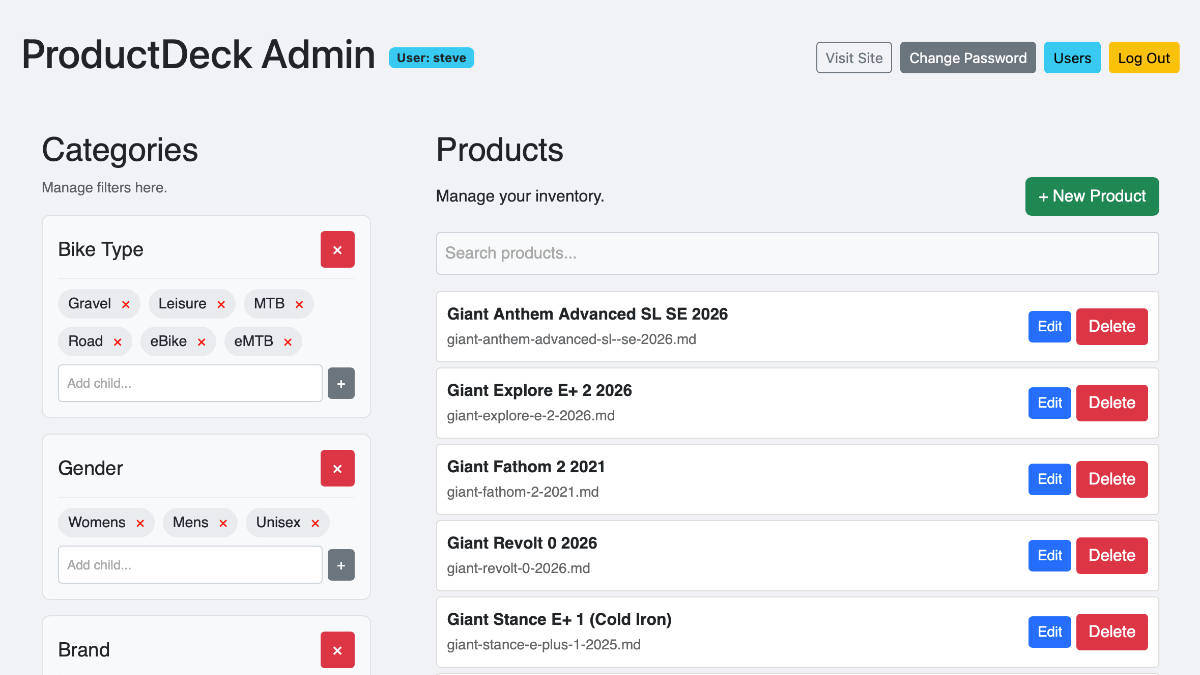Open the Change Password screen
1200x675 pixels.
967,57
